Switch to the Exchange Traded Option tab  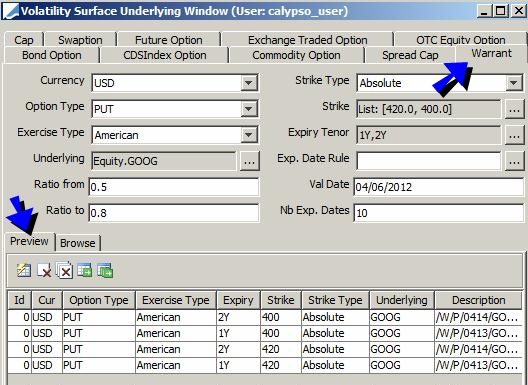click(307, 40)
